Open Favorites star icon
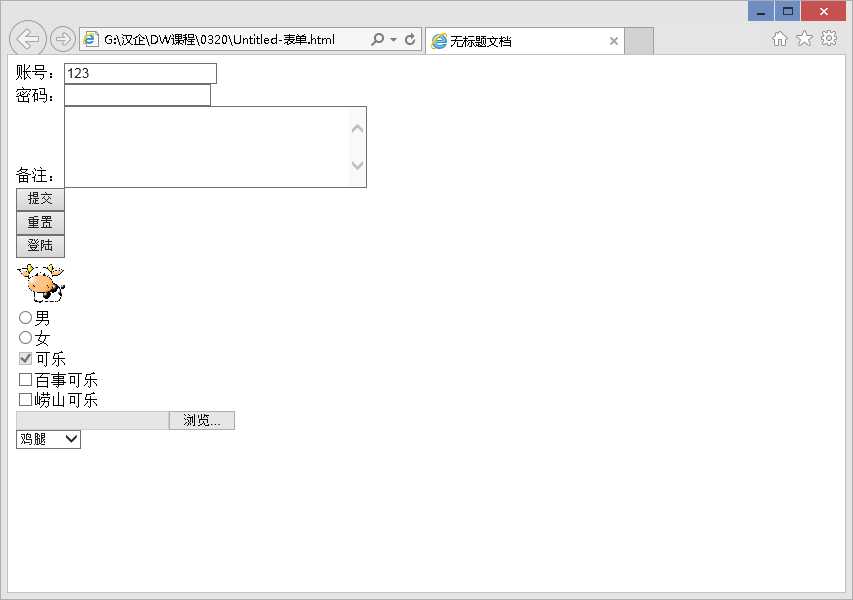 [804, 39]
